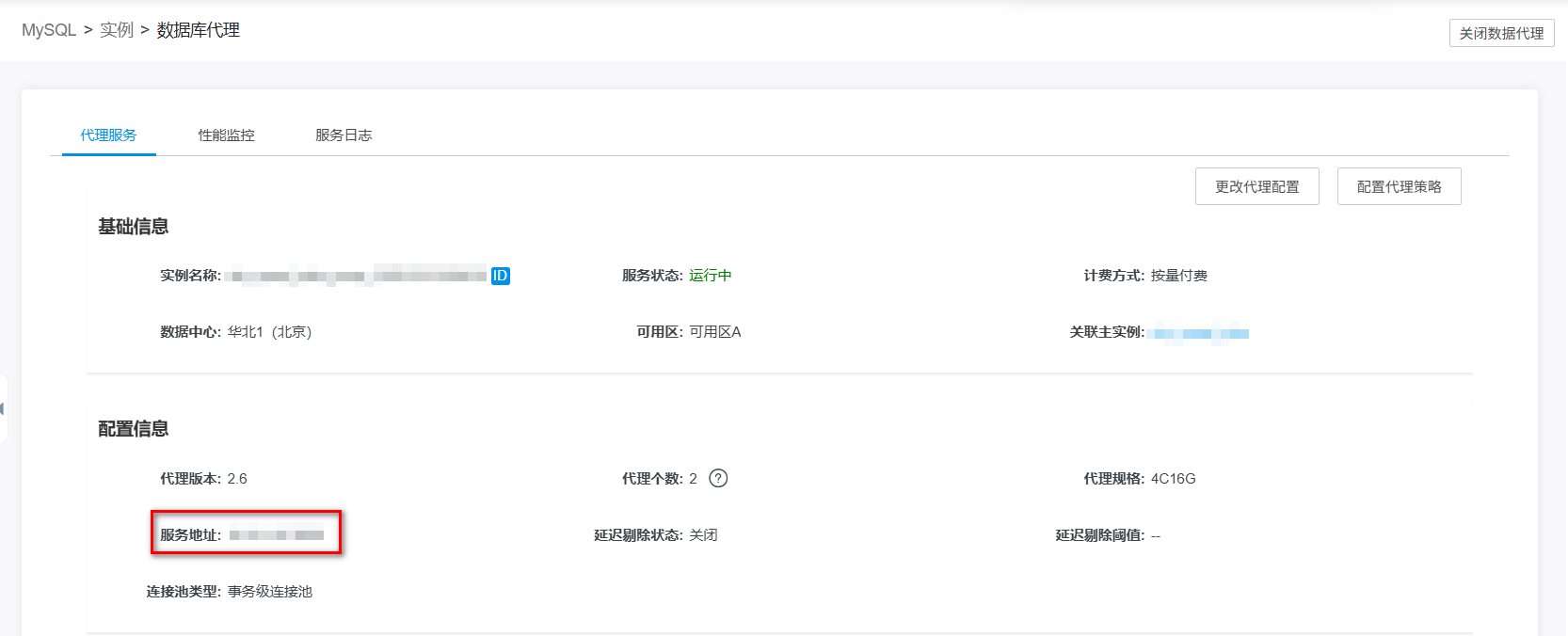Viewport: 1568px width, 636px height.
Task: Click the green 运行中 status text
Action: 710,276
